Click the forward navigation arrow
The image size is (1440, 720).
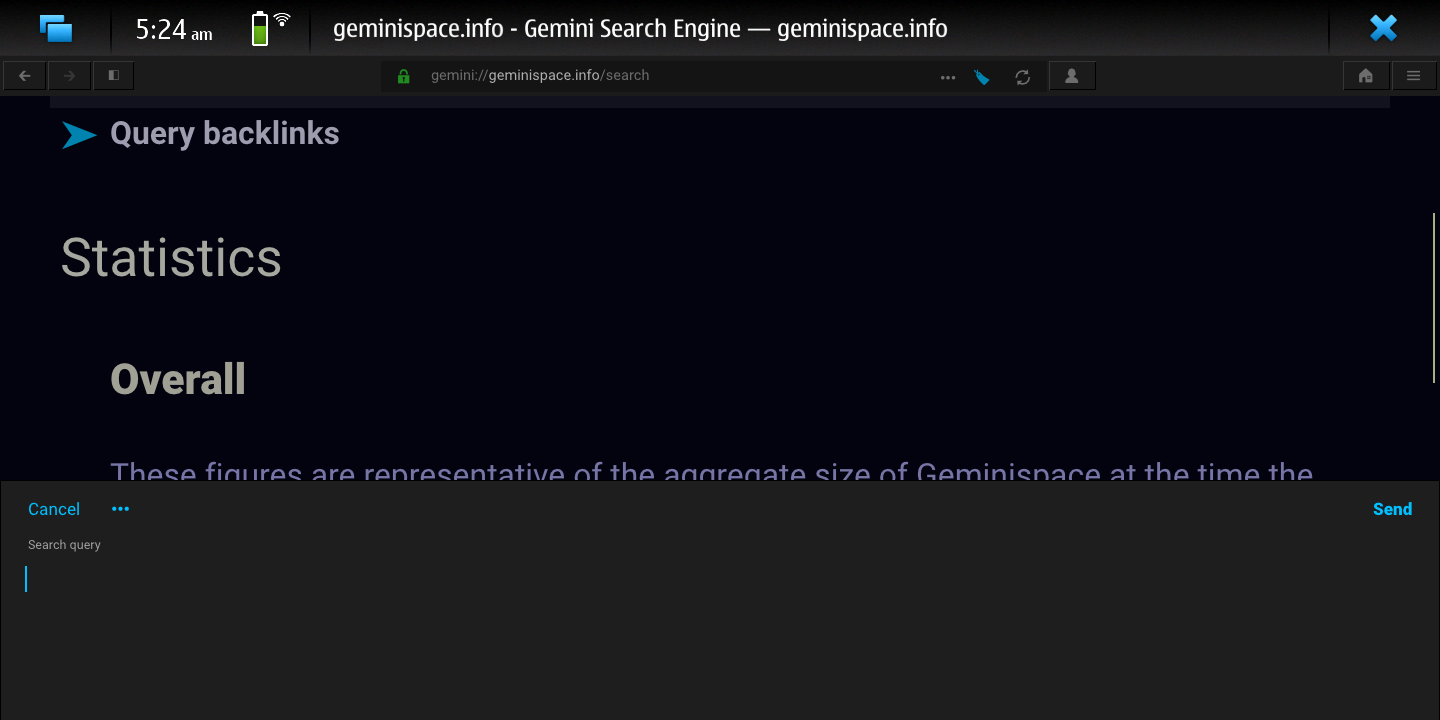tap(69, 76)
